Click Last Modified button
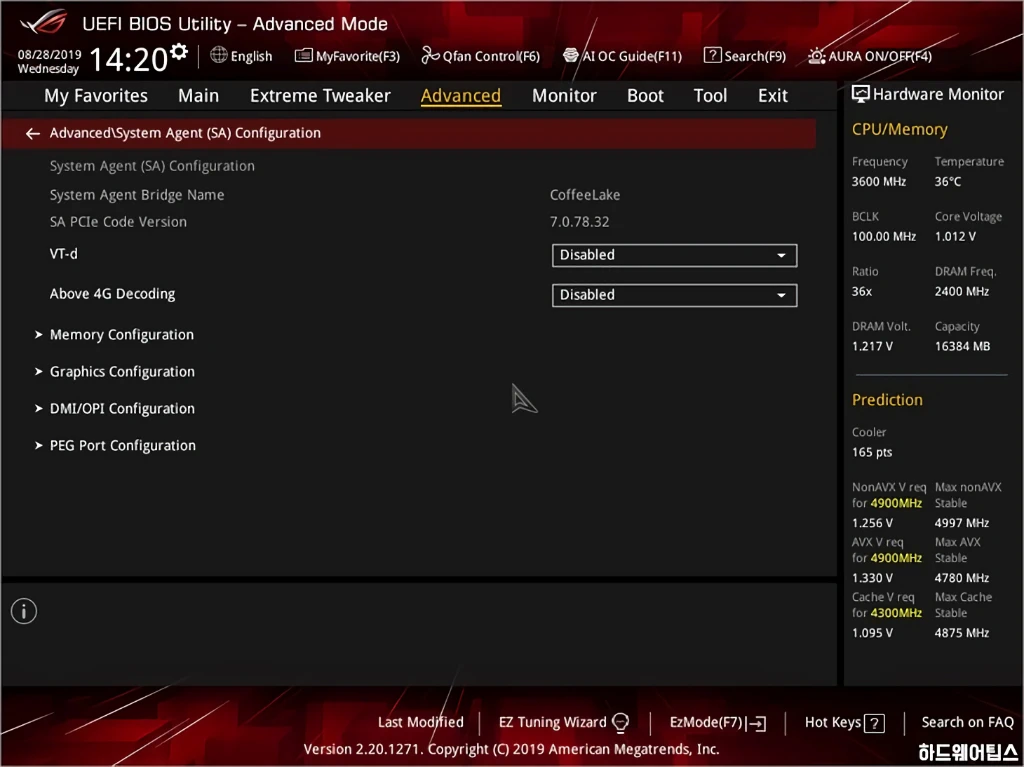 click(x=421, y=723)
